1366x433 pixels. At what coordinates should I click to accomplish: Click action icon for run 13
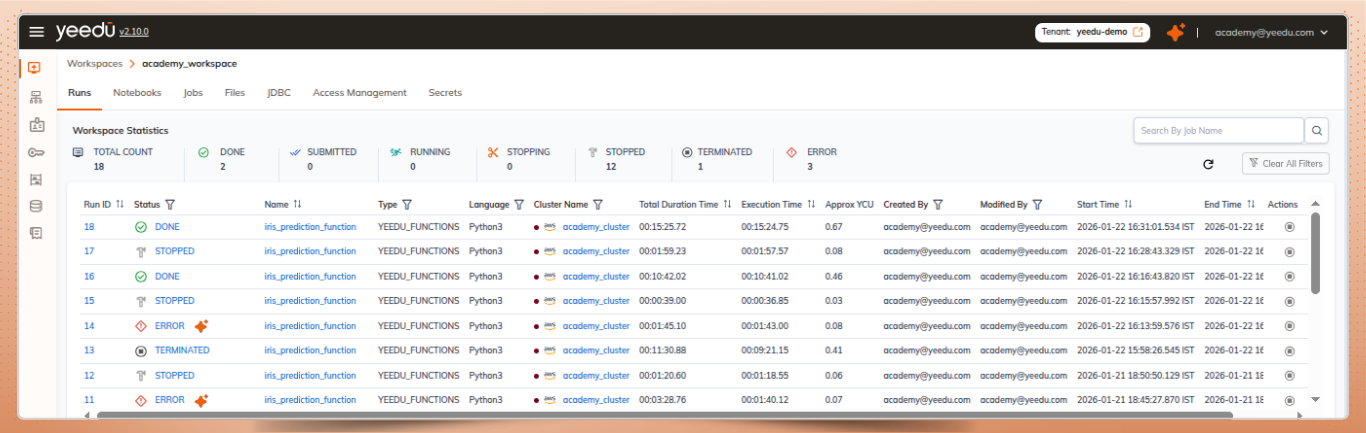[x=1289, y=351]
